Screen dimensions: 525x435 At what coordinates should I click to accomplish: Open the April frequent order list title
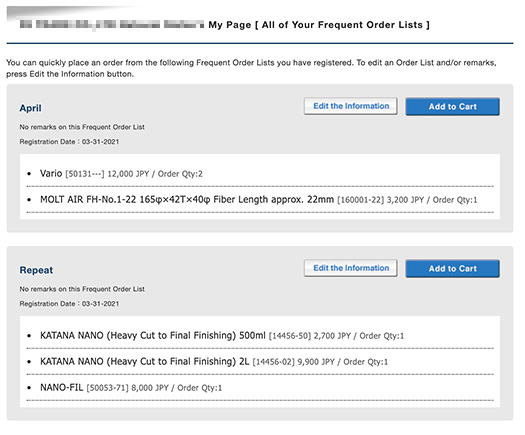30,108
